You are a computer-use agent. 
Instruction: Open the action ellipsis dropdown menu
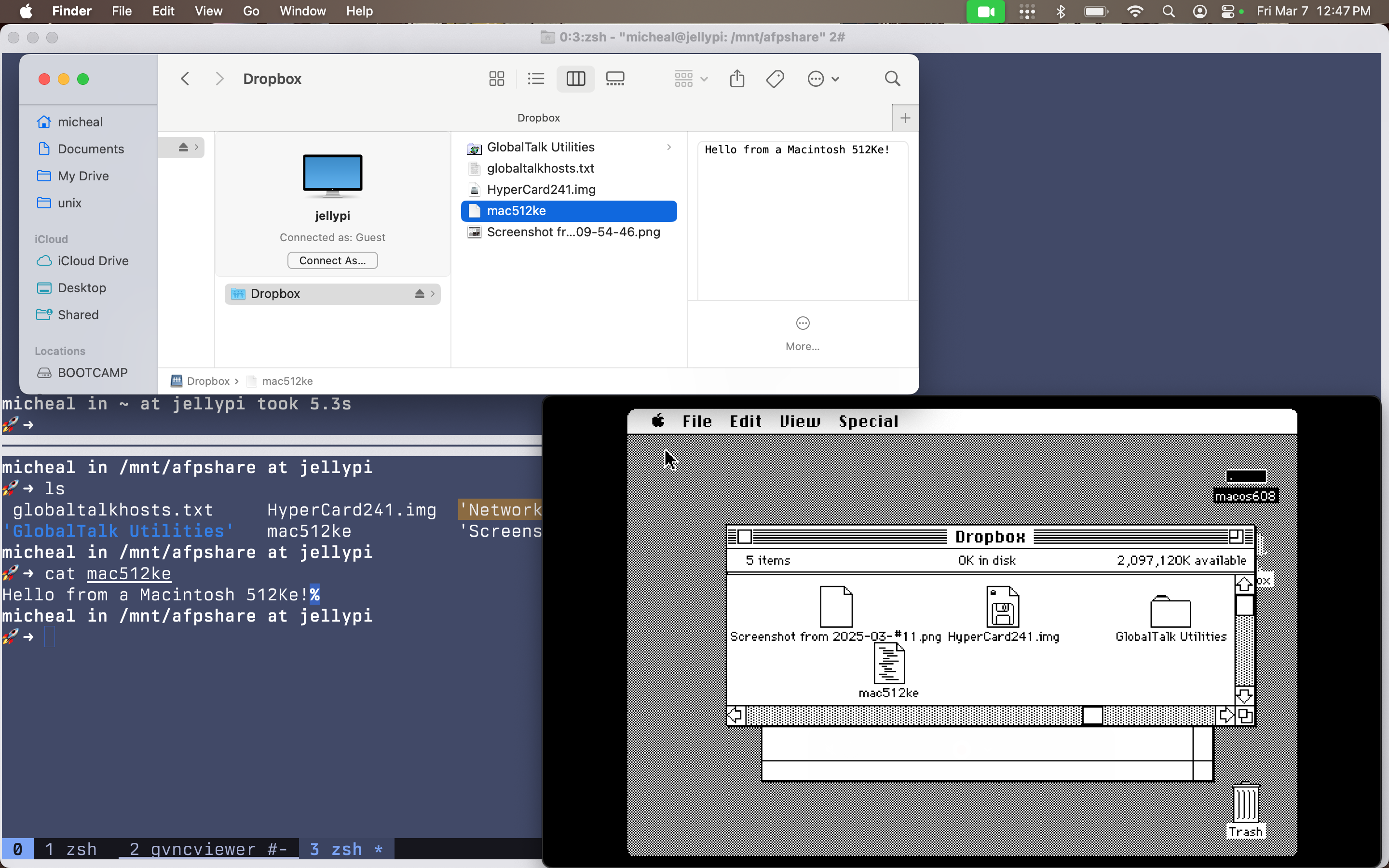(x=823, y=79)
